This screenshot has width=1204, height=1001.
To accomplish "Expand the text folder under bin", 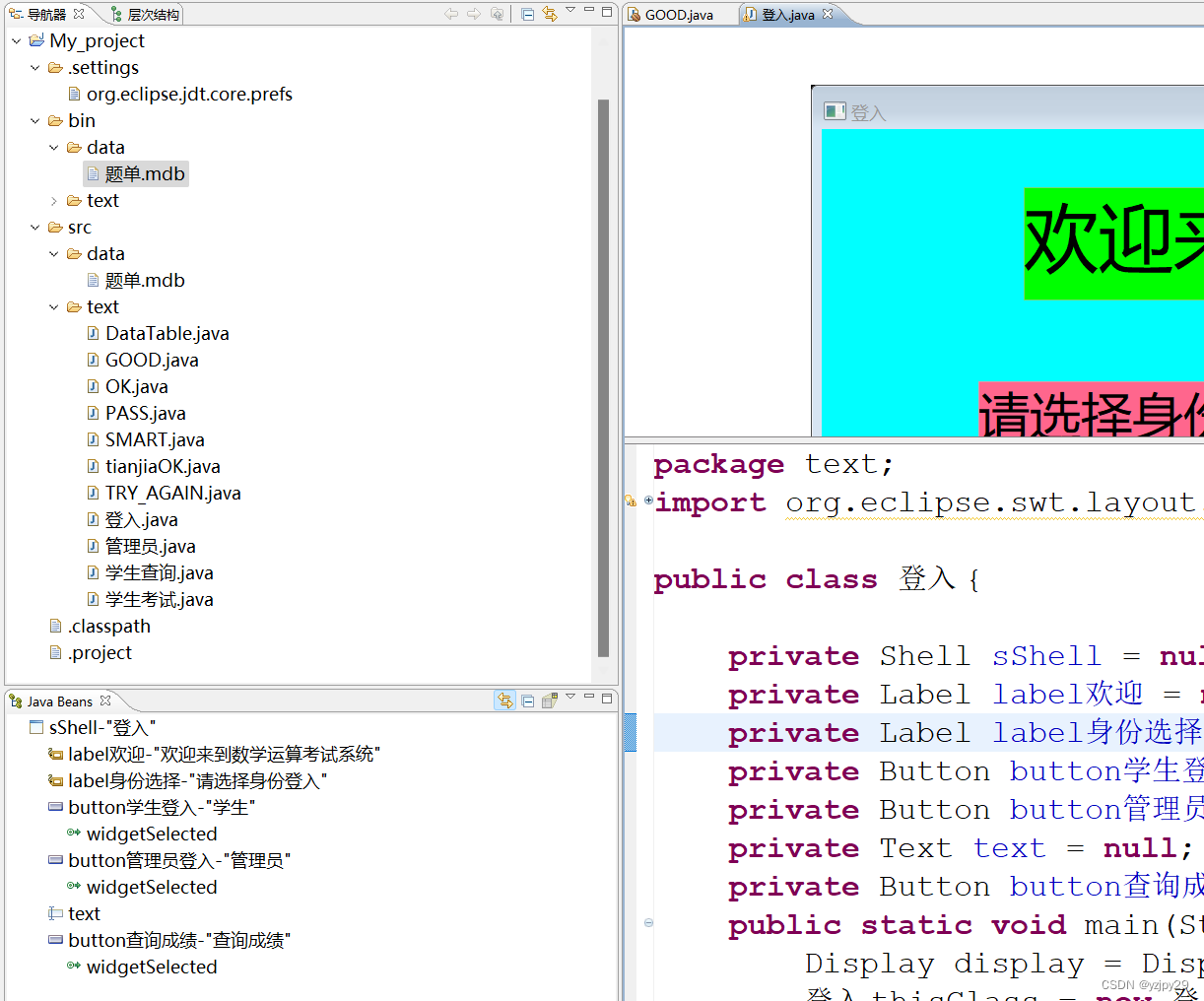I will [x=54, y=200].
